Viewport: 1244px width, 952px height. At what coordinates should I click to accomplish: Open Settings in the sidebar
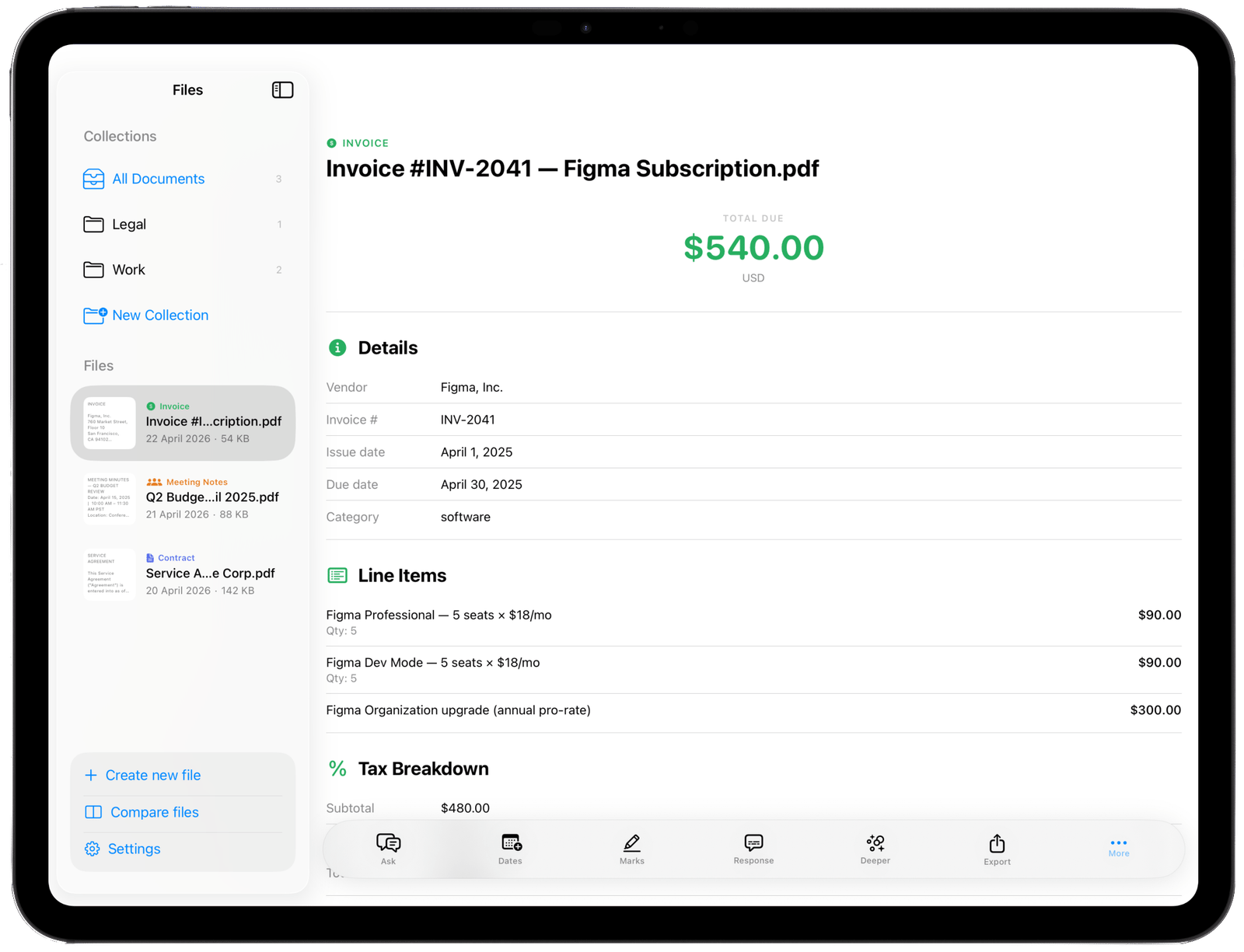point(123,849)
